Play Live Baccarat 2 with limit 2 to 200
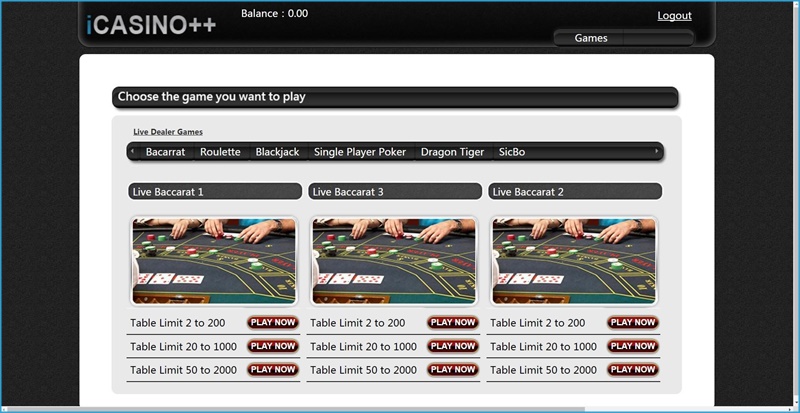 633,323
